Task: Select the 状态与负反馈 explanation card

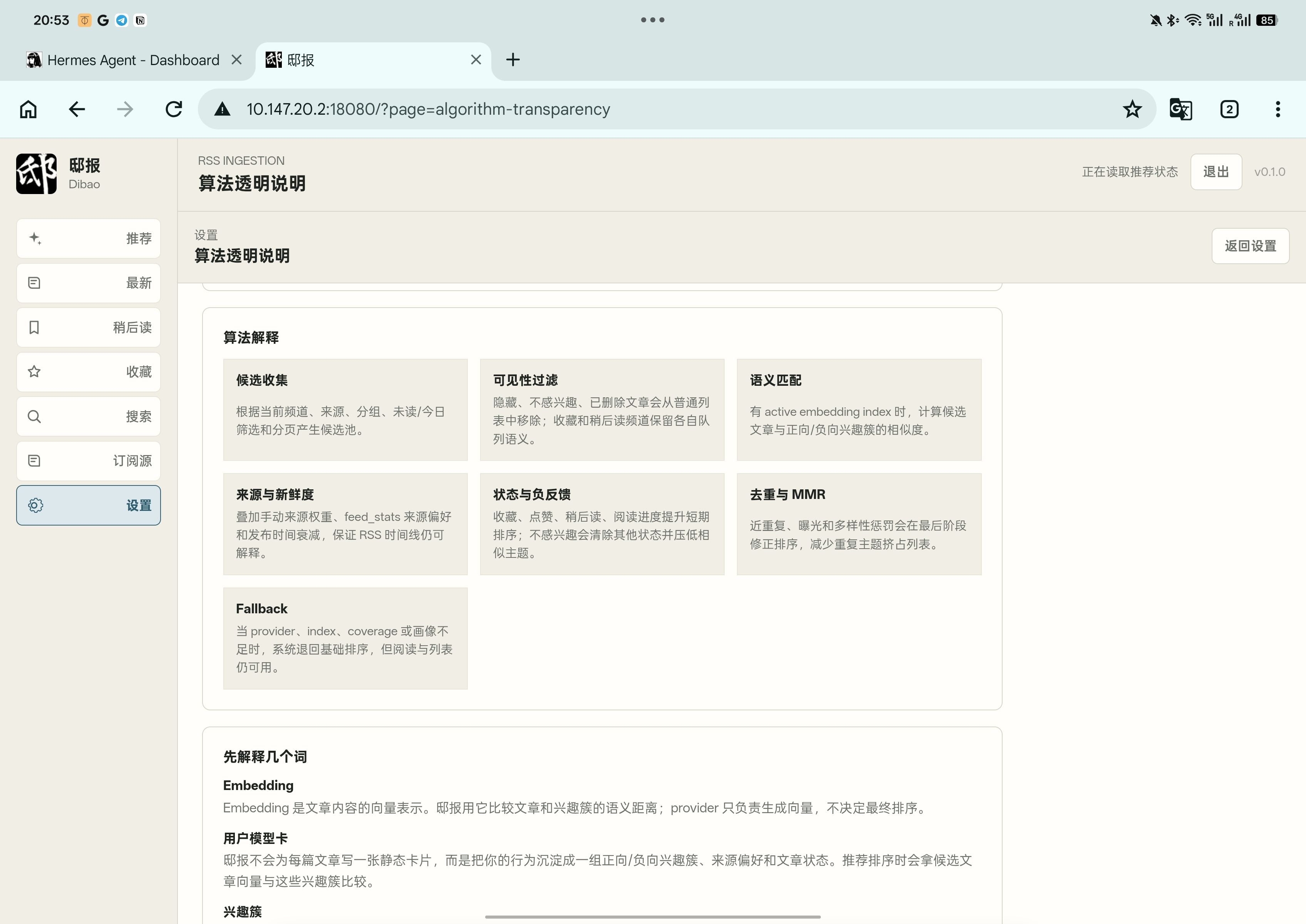Action: click(x=602, y=524)
